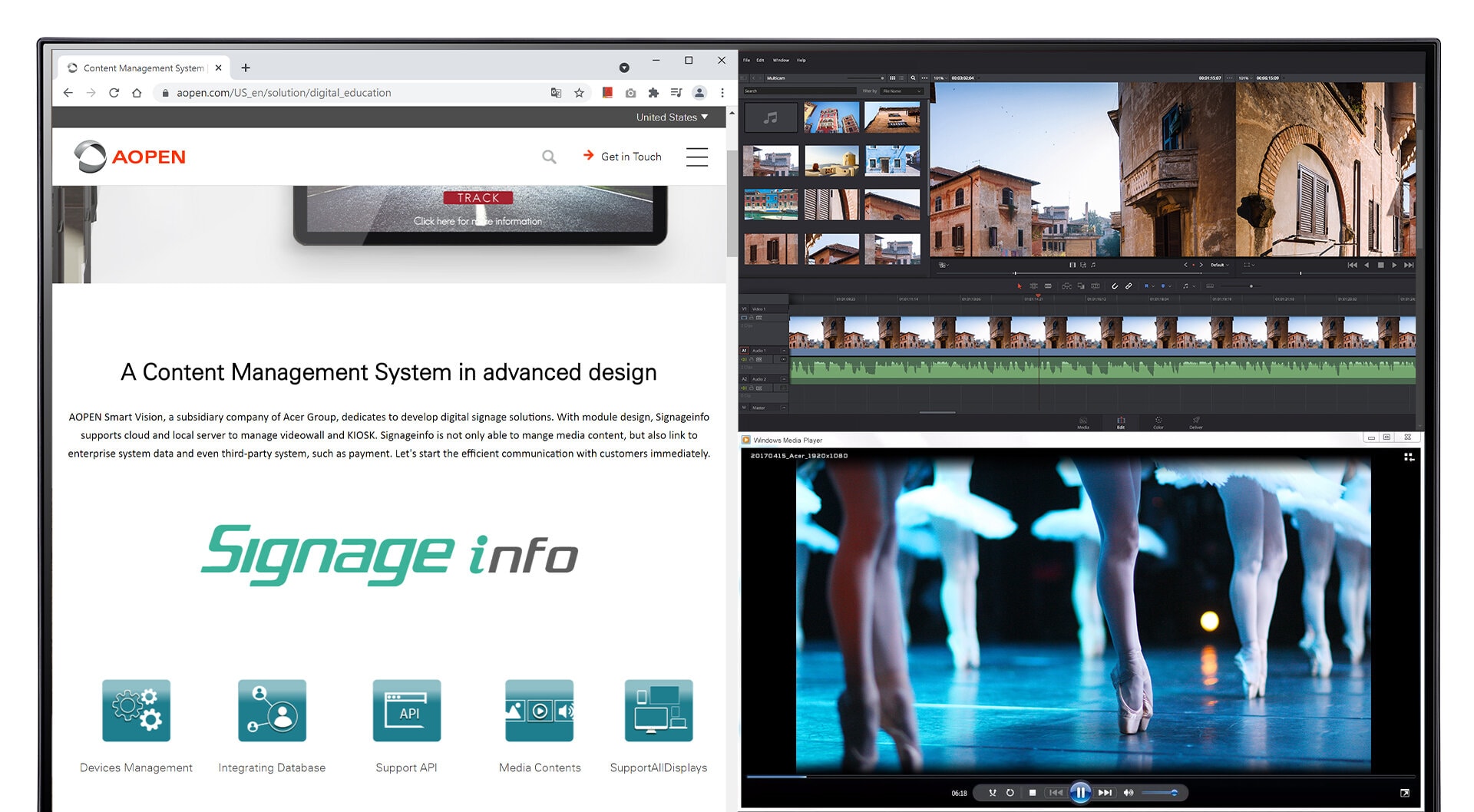Open the Chrome home page button
This screenshot has width=1474, height=812.
point(137,93)
